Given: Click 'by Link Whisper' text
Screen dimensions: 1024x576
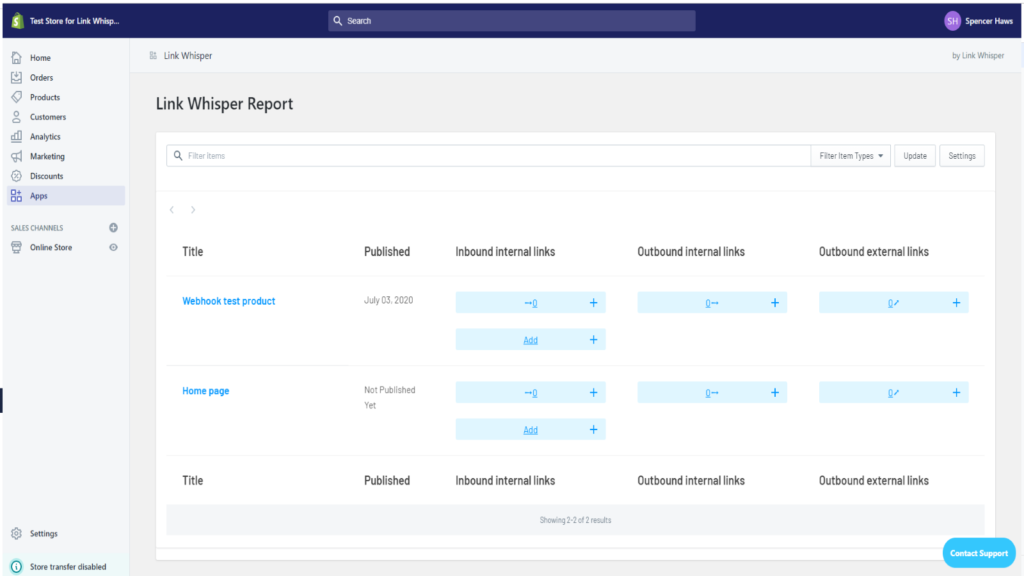Looking at the screenshot, I should (x=978, y=56).
